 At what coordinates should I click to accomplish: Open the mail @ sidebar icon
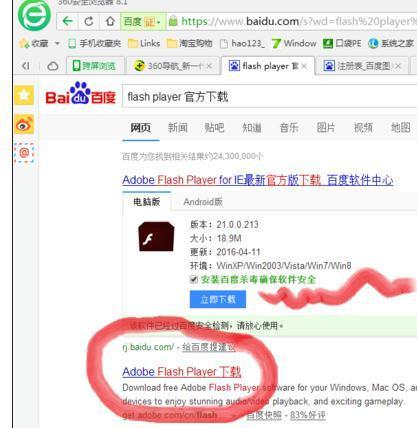[x=24, y=153]
